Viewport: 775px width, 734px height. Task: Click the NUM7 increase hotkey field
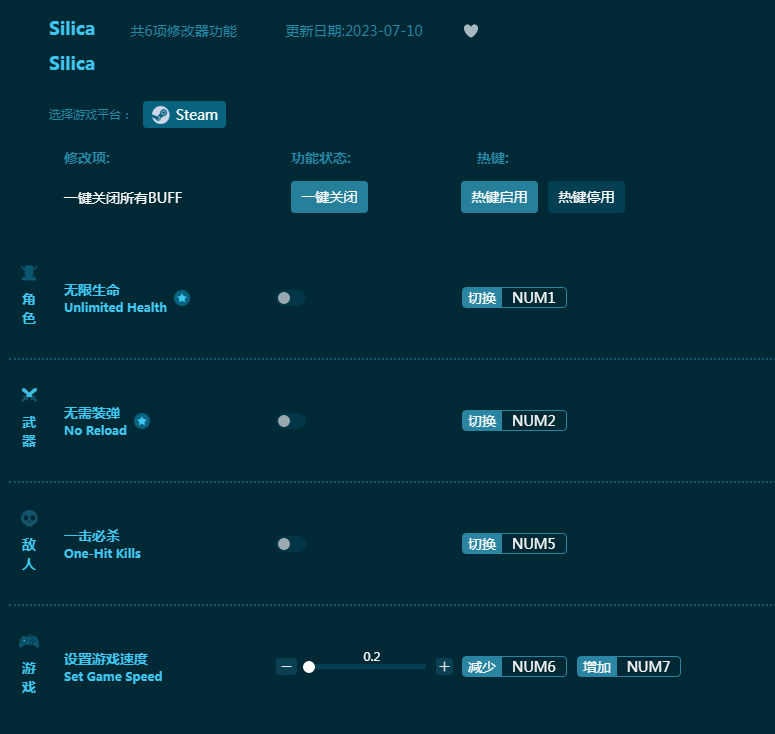pos(648,667)
